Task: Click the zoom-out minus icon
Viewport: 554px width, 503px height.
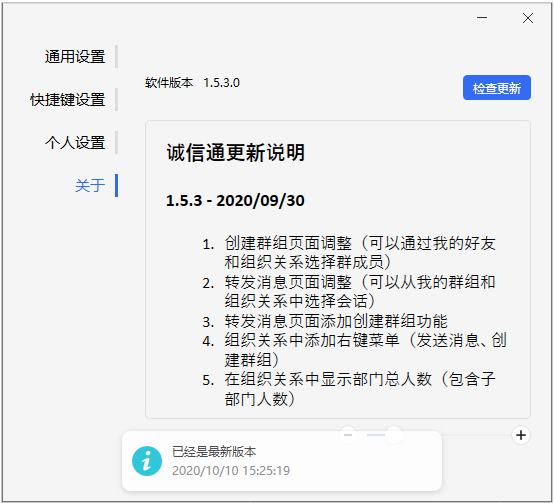Action: point(348,435)
